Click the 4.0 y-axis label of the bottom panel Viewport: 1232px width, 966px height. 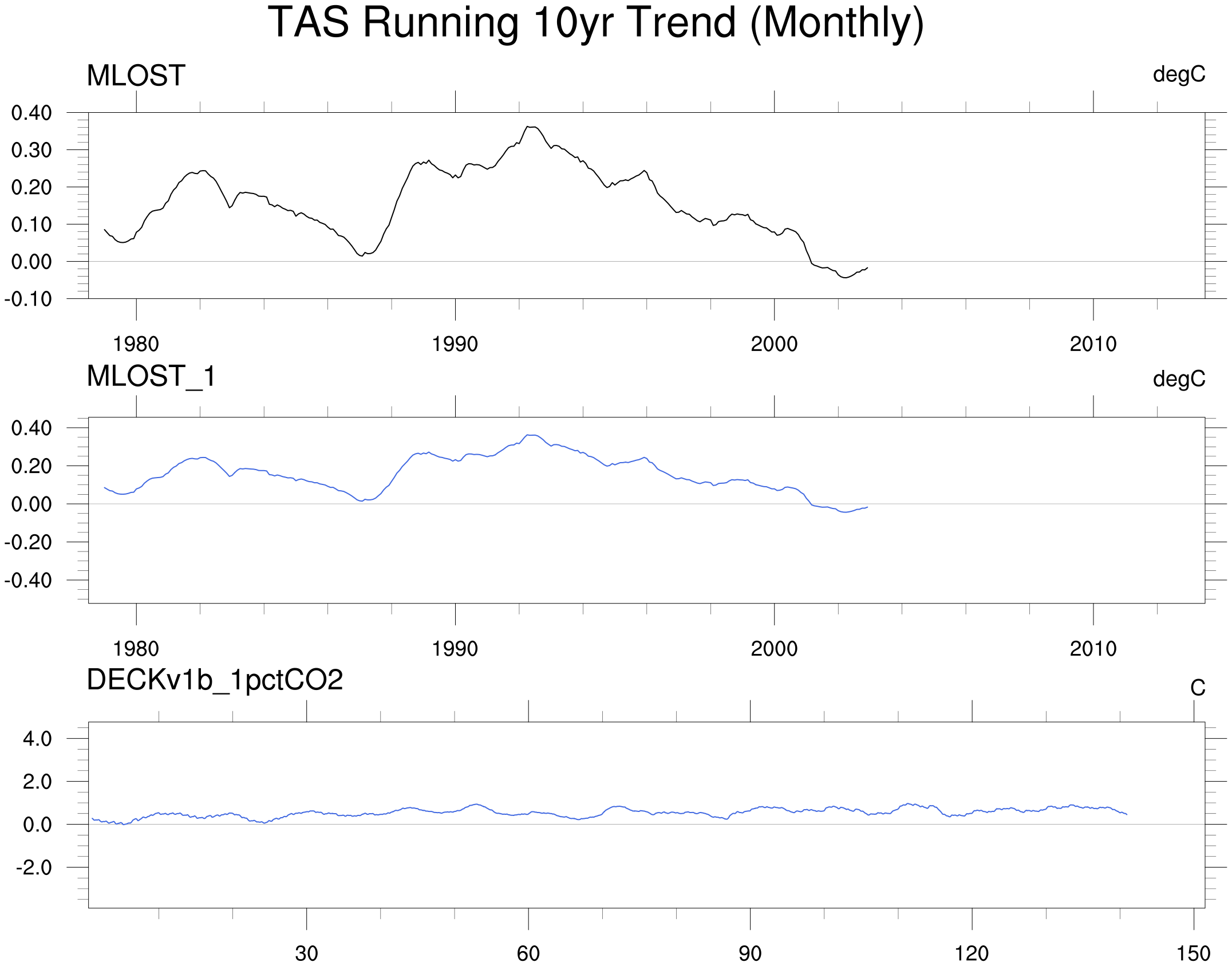pos(37,739)
